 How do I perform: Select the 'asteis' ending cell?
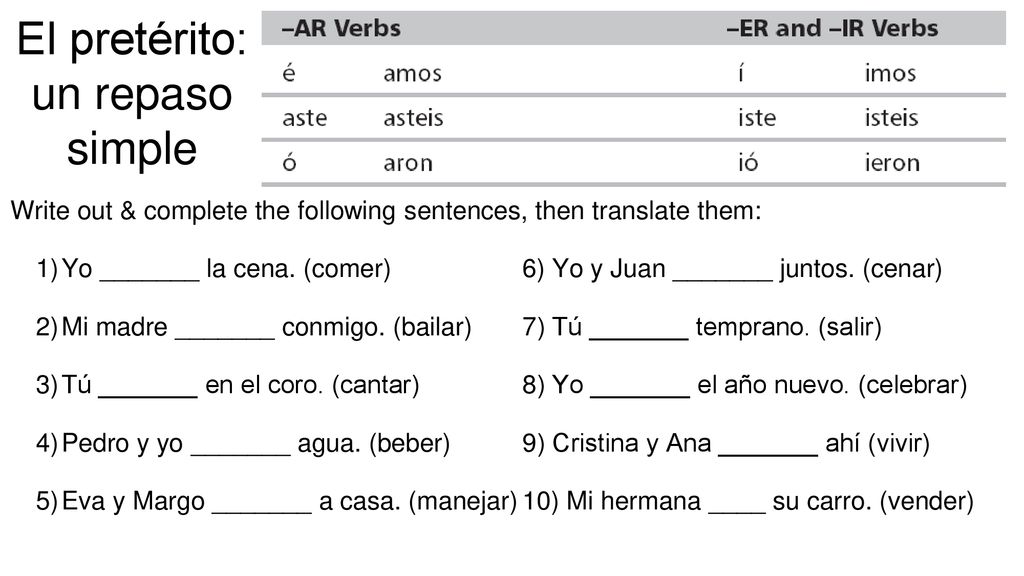pyautogui.click(x=413, y=118)
